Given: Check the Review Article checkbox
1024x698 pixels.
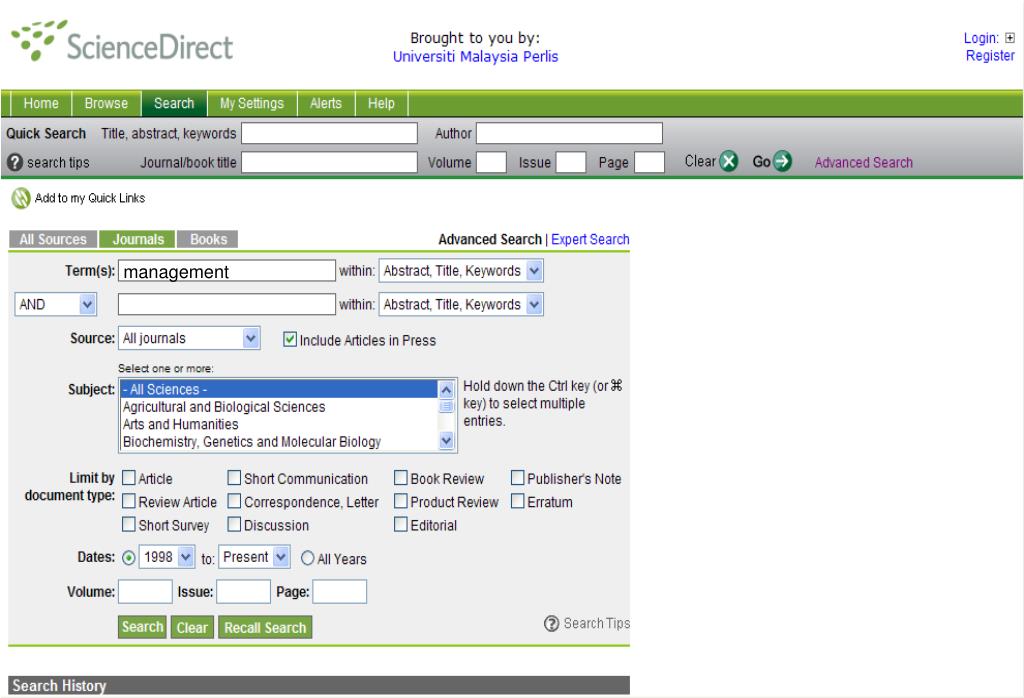Looking at the screenshot, I should coord(129,501).
